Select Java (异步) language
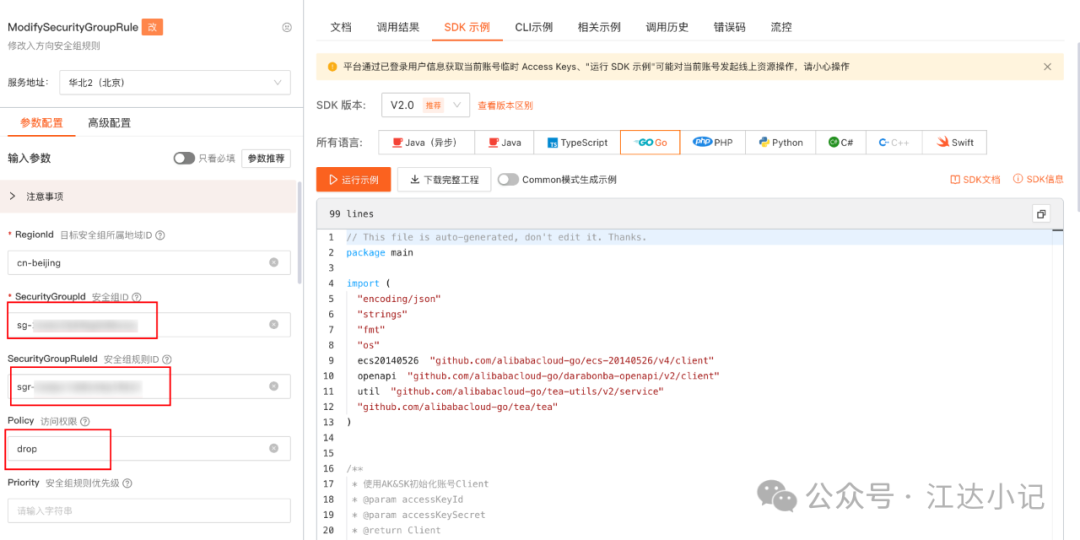This screenshot has width=1080, height=540. [426, 143]
